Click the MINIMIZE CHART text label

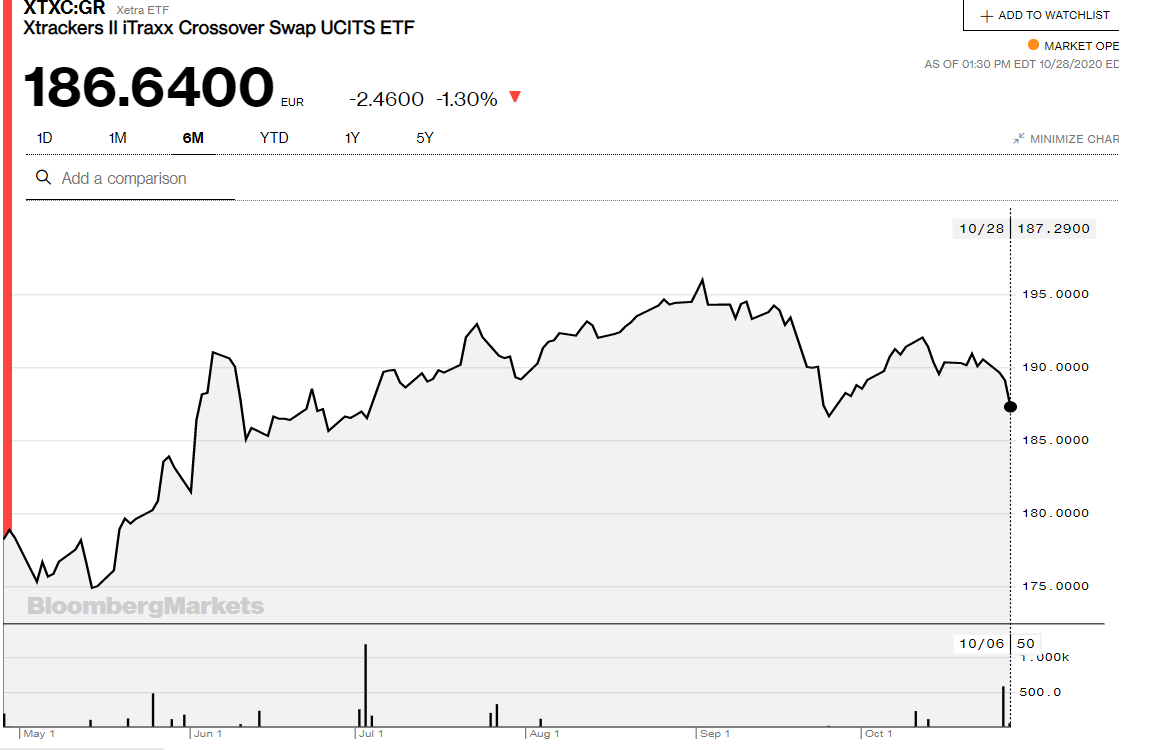1074,139
